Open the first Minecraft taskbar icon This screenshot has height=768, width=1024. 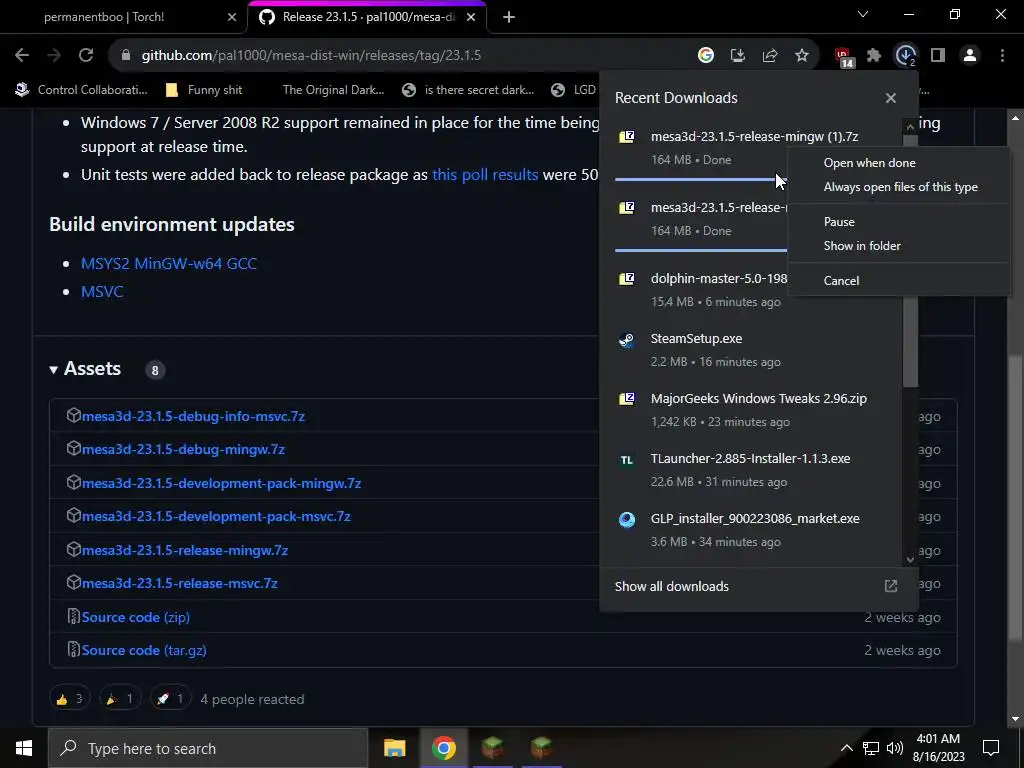(492, 748)
